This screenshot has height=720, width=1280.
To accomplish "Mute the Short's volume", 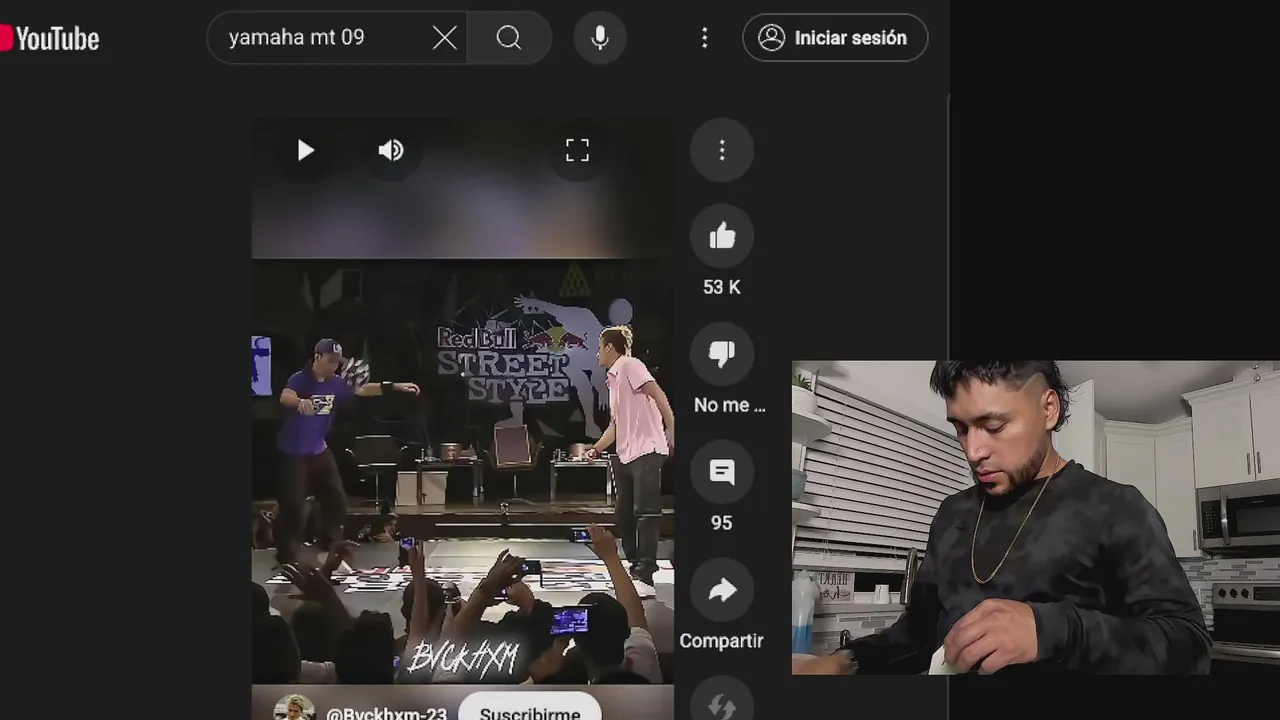I will 391,151.
